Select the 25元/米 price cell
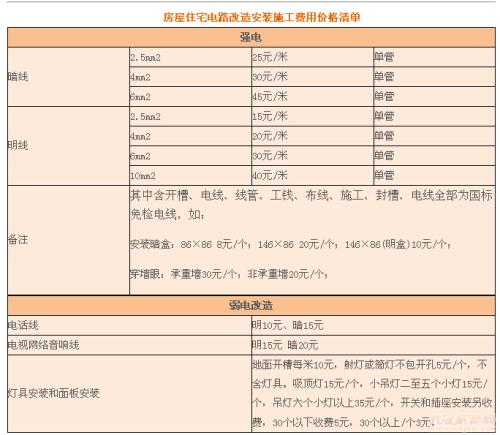Image resolution: width=500 pixels, height=435 pixels. tap(312, 57)
